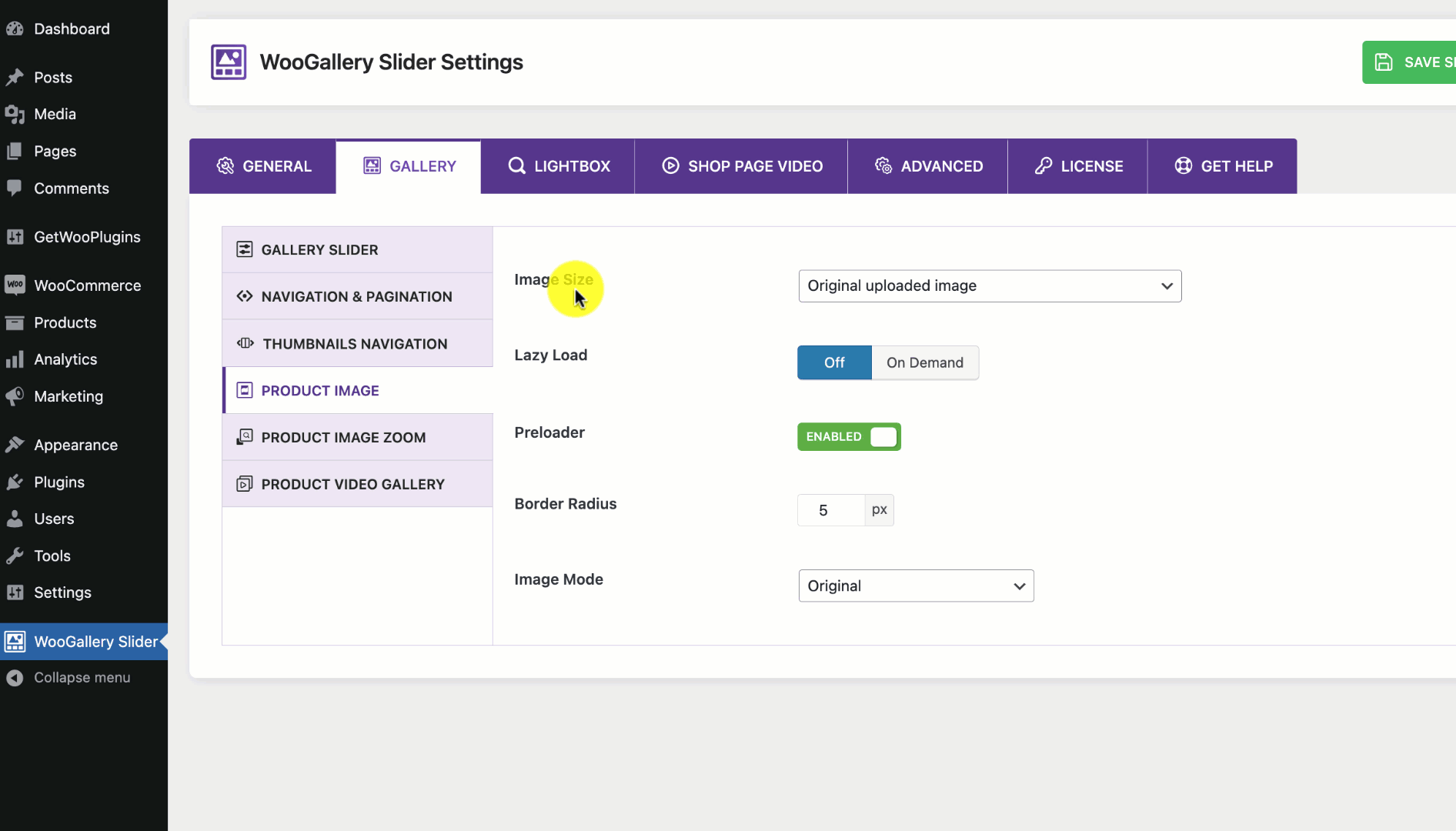Select the Off option for Lazy Load
The height and width of the screenshot is (831, 1456).
click(834, 362)
